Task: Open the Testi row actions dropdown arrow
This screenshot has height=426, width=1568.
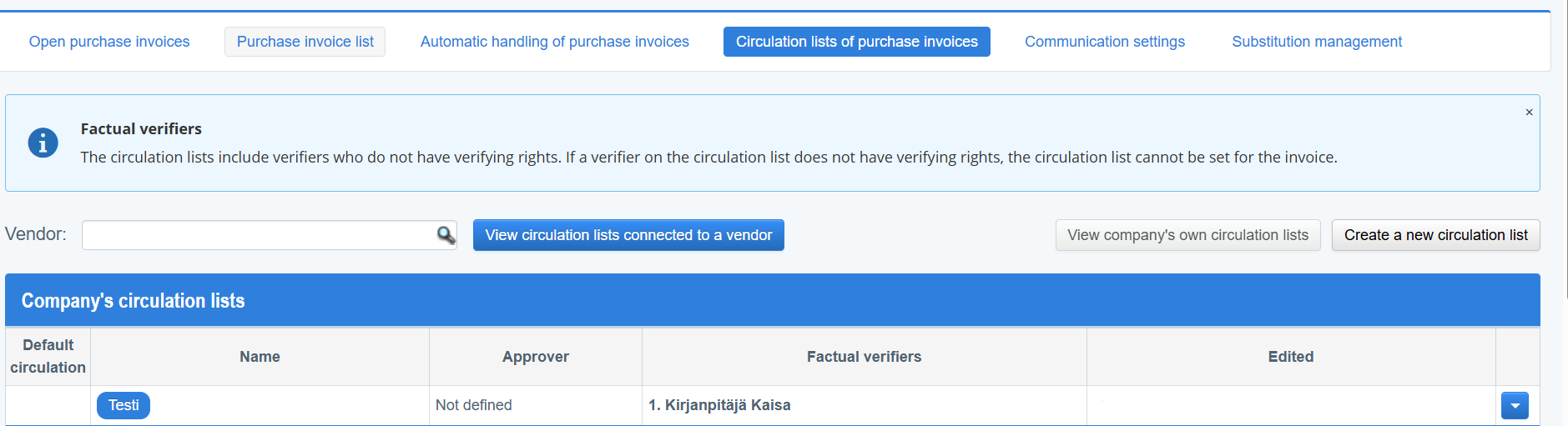Action: [1514, 406]
